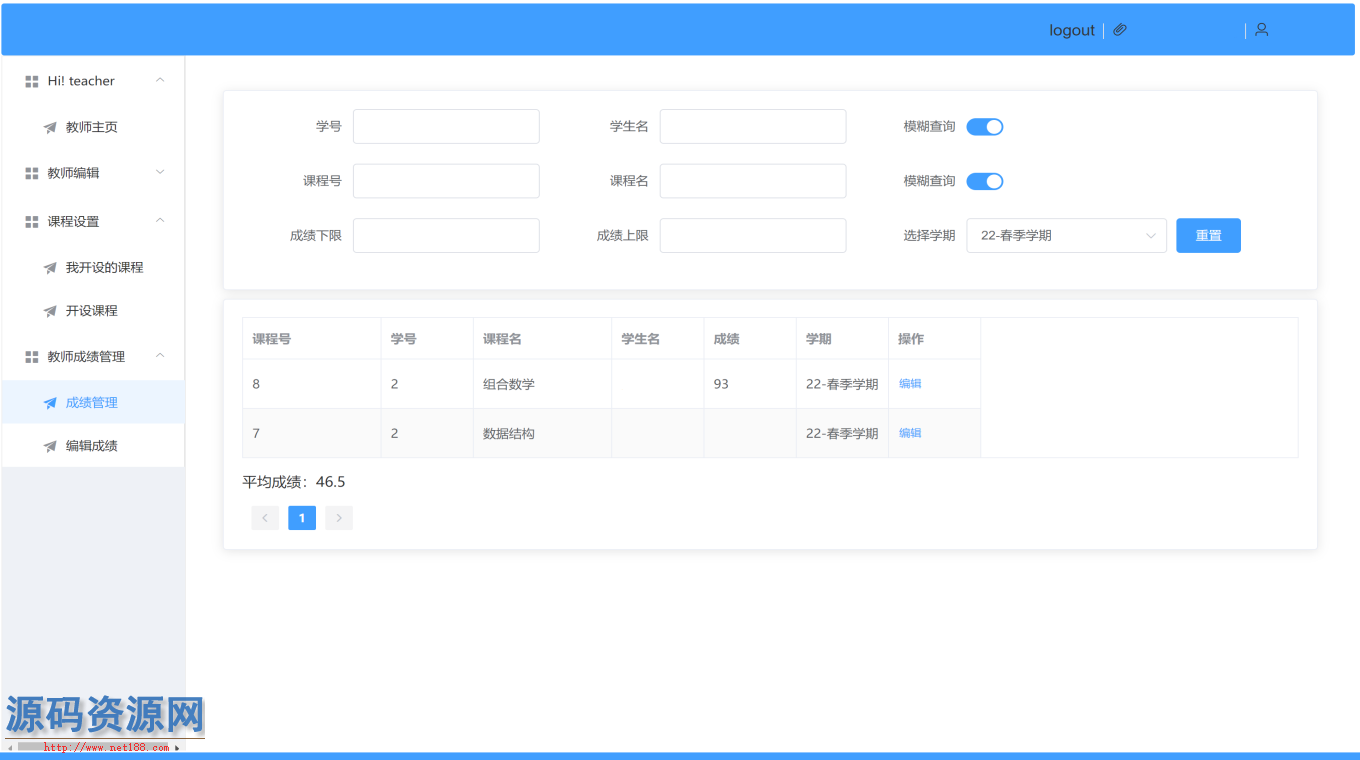Click the grid icon beside Hi! teacher
This screenshot has height=760, width=1360.
tap(32, 81)
